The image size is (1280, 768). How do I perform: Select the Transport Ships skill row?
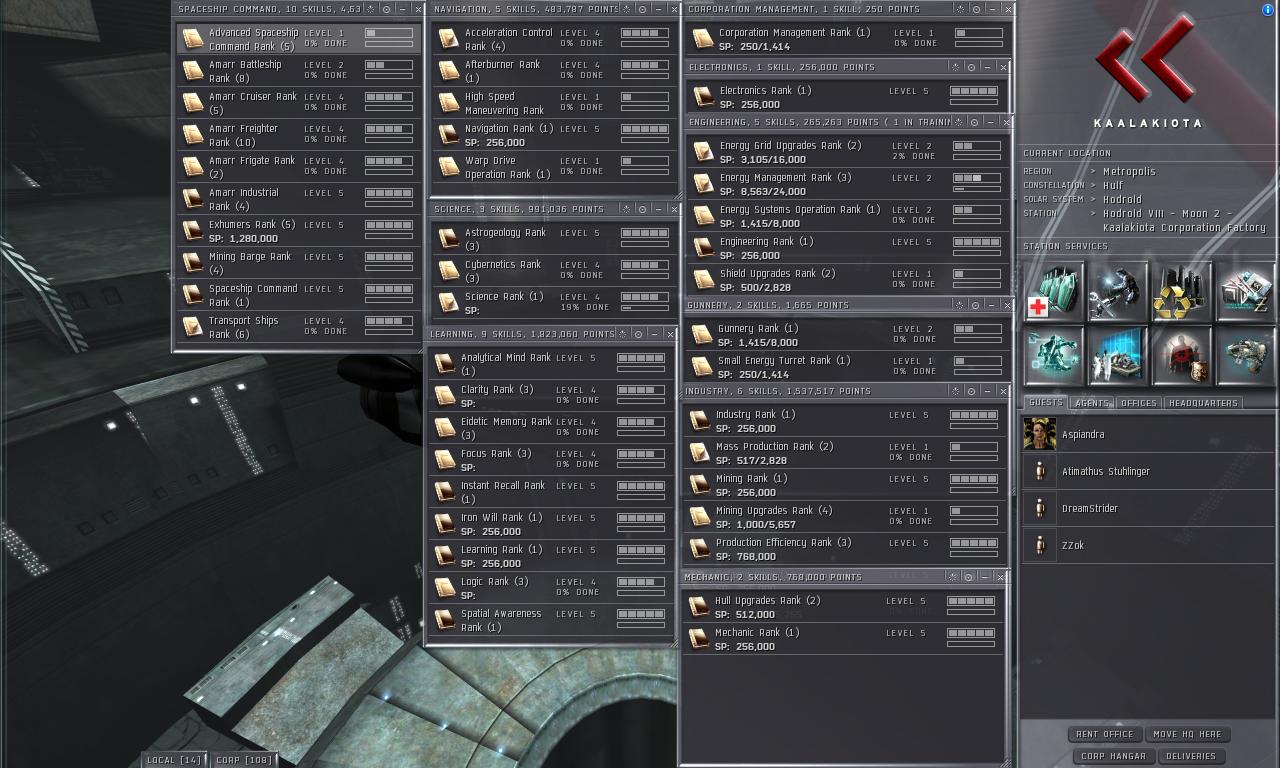point(298,327)
